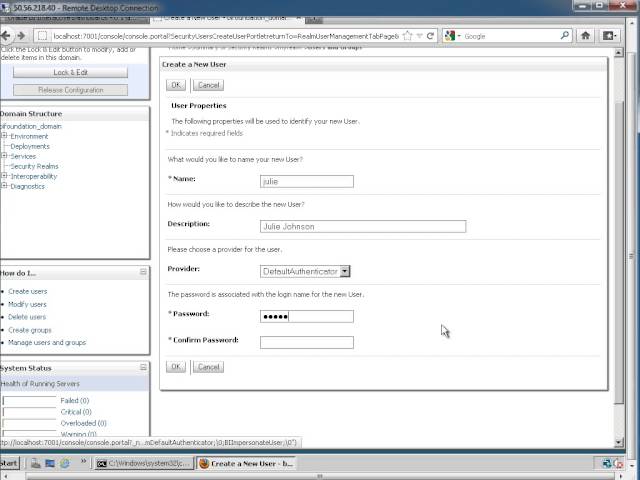640x480 pixels.
Task: Switch to Create a New User taskbar item
Action: [246, 463]
